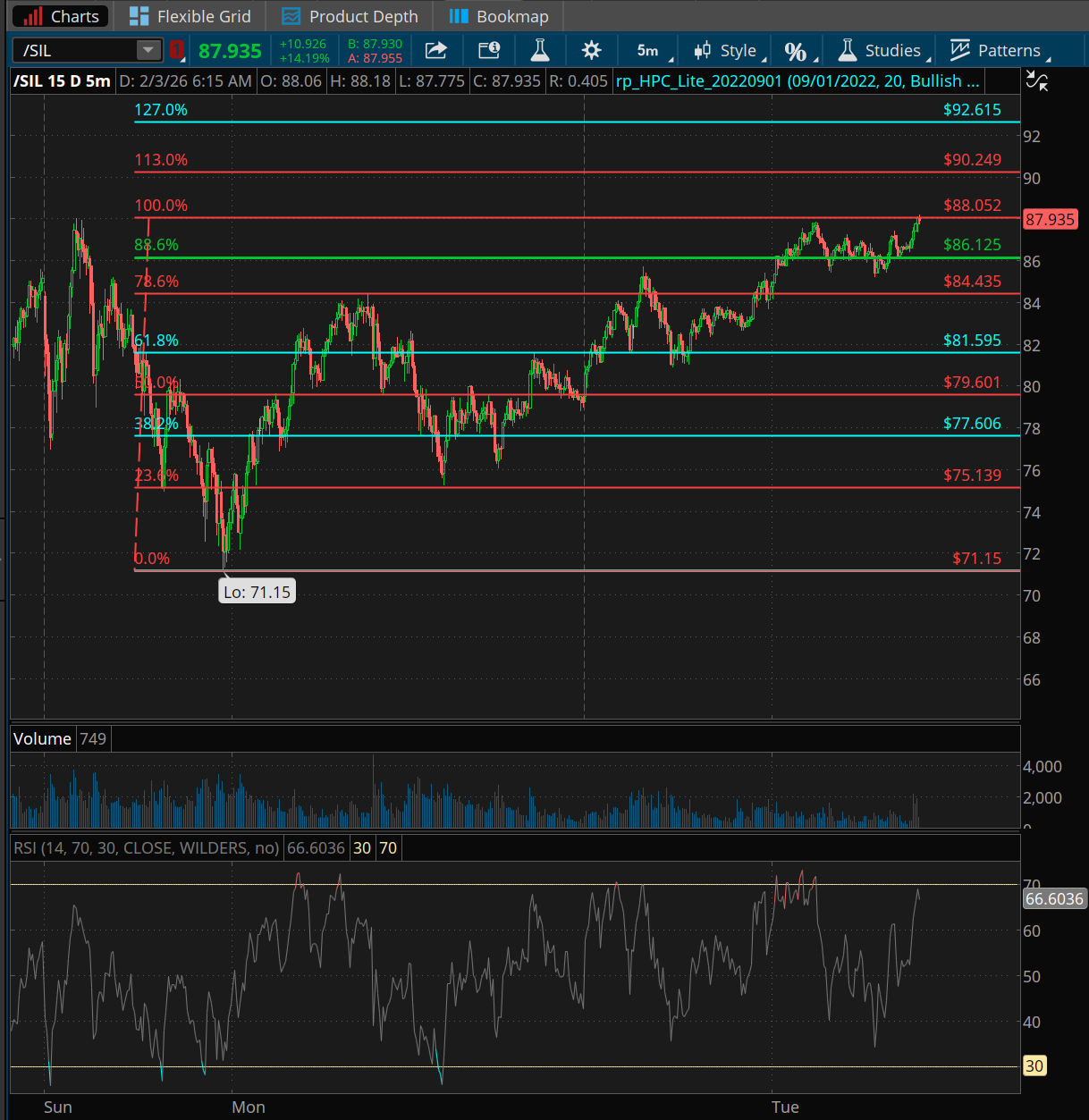Click the rp_HPC_Lite study label
Viewport: 1089px width, 1120px height.
[x=798, y=81]
